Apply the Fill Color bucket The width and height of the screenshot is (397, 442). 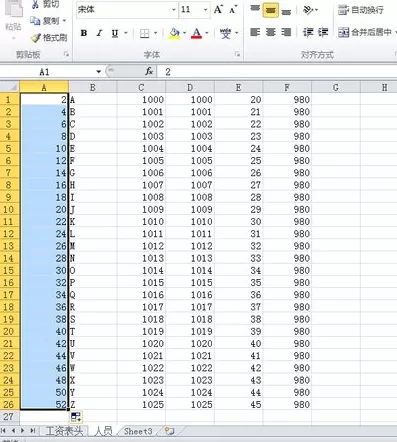click(x=174, y=33)
